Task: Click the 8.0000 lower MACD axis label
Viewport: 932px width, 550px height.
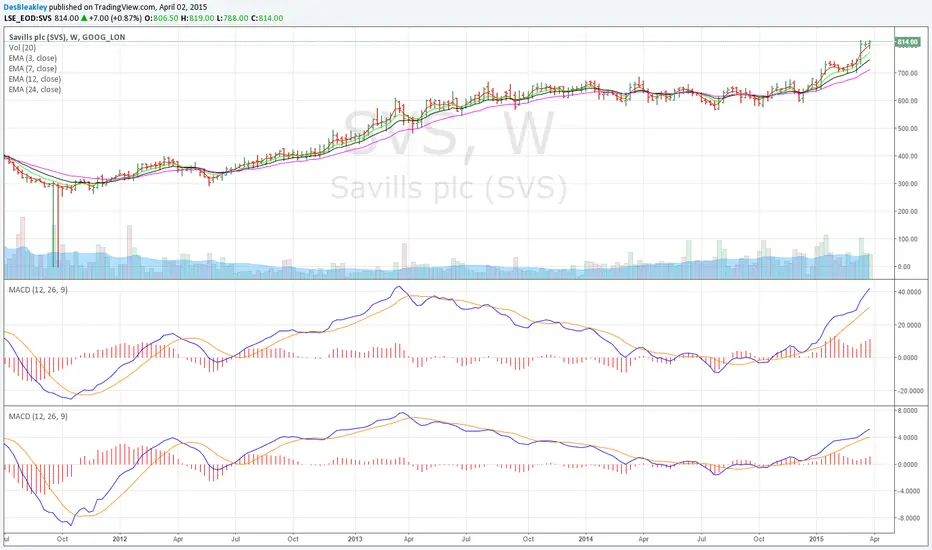Action: coord(910,411)
